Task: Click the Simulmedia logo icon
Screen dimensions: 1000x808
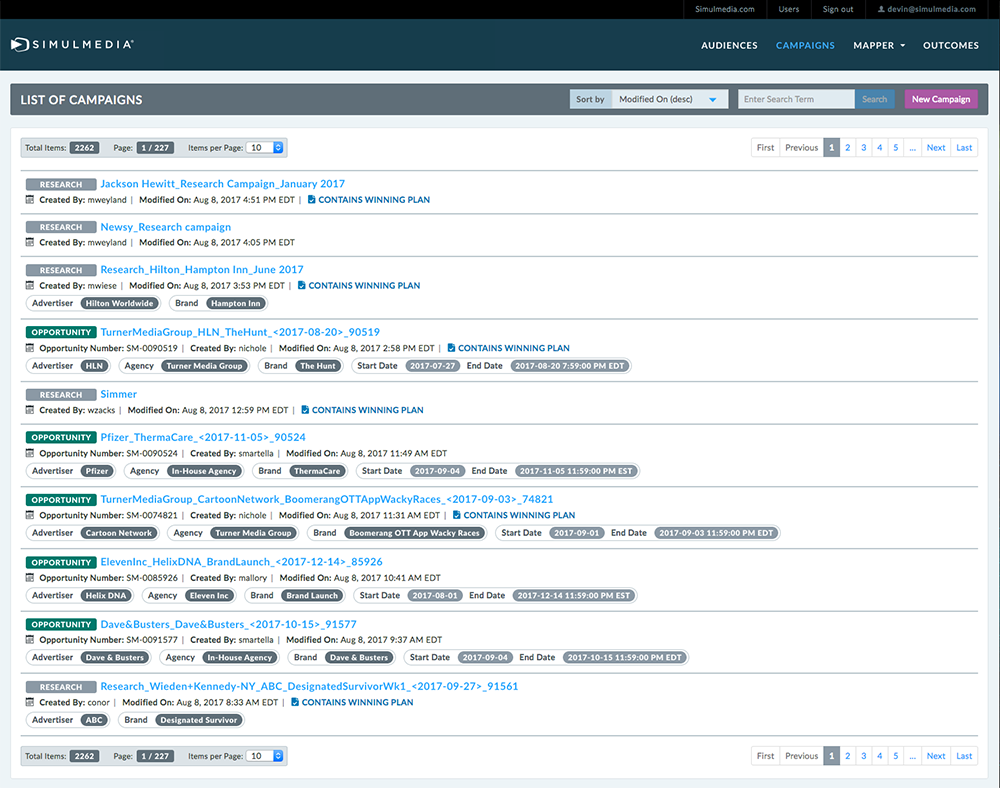Action: pyautogui.click(x=20, y=45)
